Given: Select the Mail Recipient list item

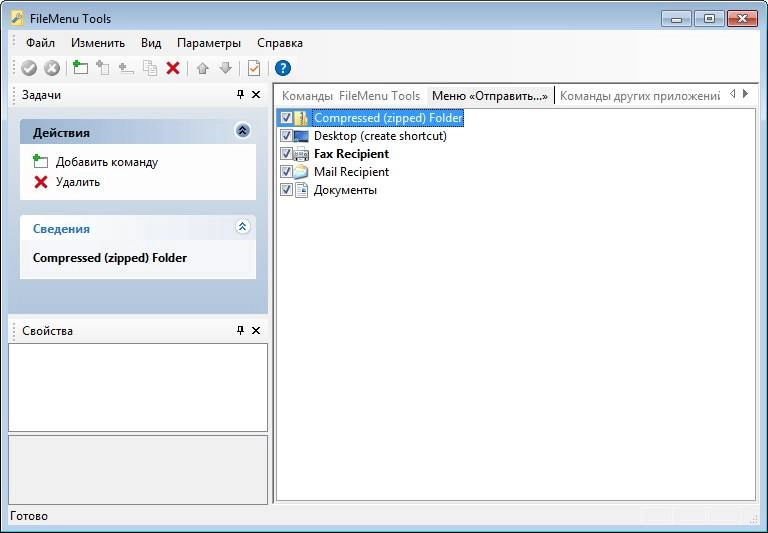Looking at the screenshot, I should tap(351, 172).
